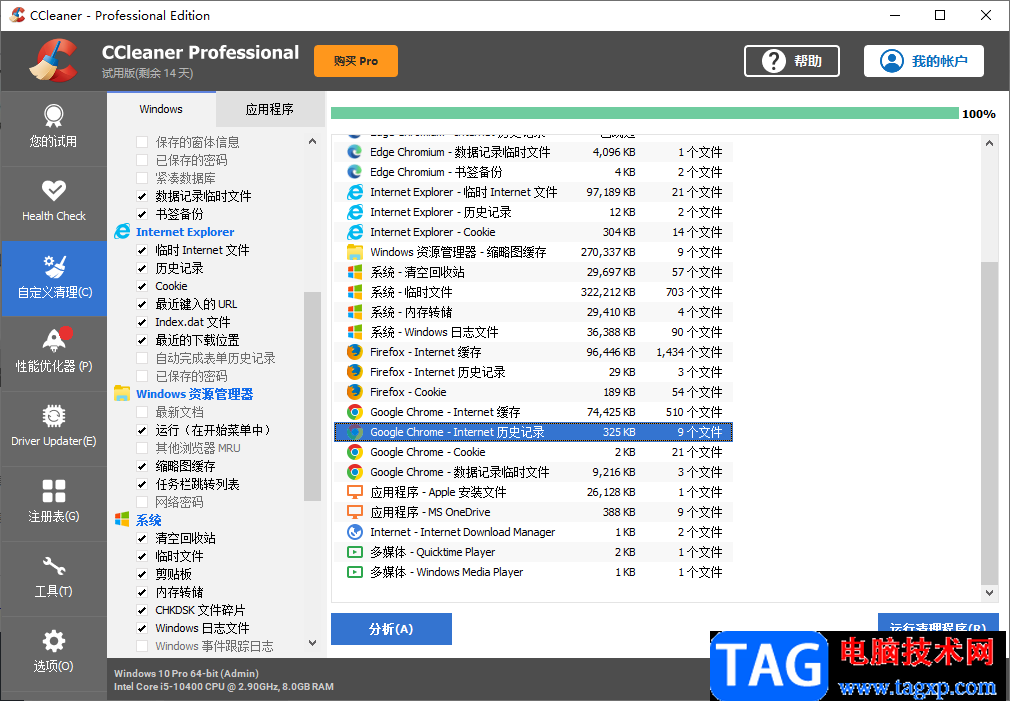Image resolution: width=1010 pixels, height=701 pixels.
Task: Open the 工具(T) tools section
Action: (x=53, y=578)
